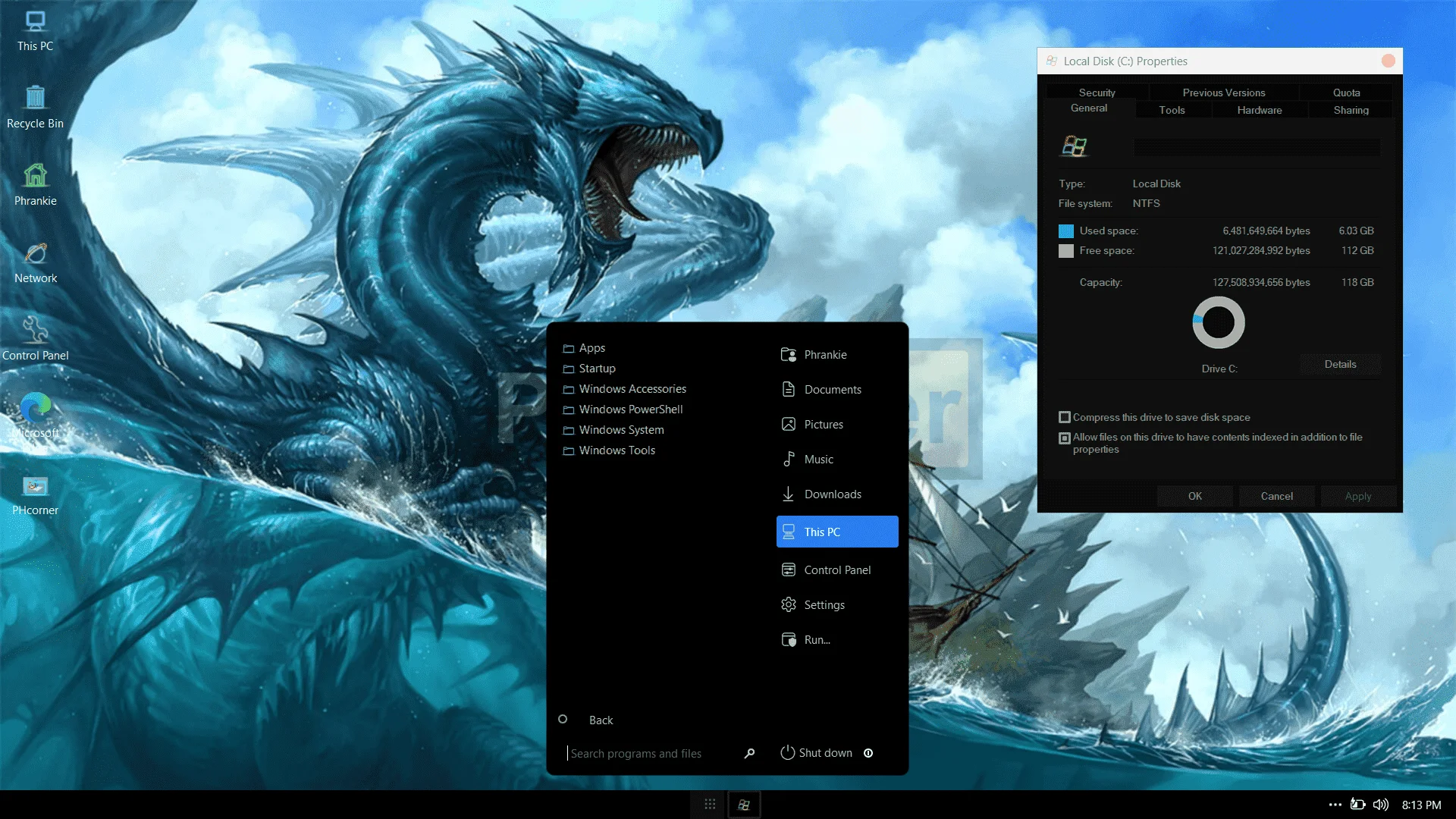Open Control Panel from start menu list
Image resolution: width=1456 pixels, height=819 pixels.
837,570
